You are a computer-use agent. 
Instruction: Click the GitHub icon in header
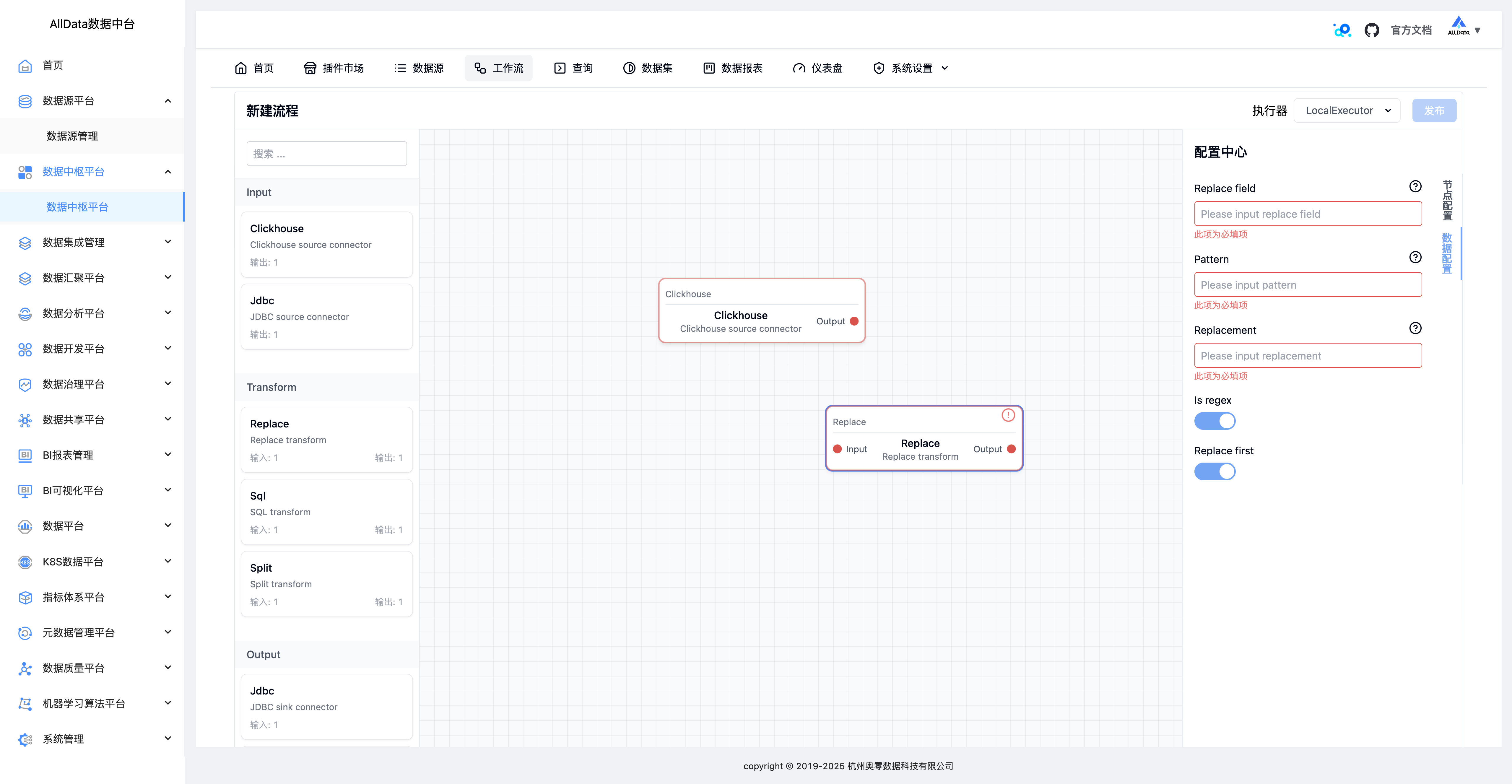tap(1371, 30)
